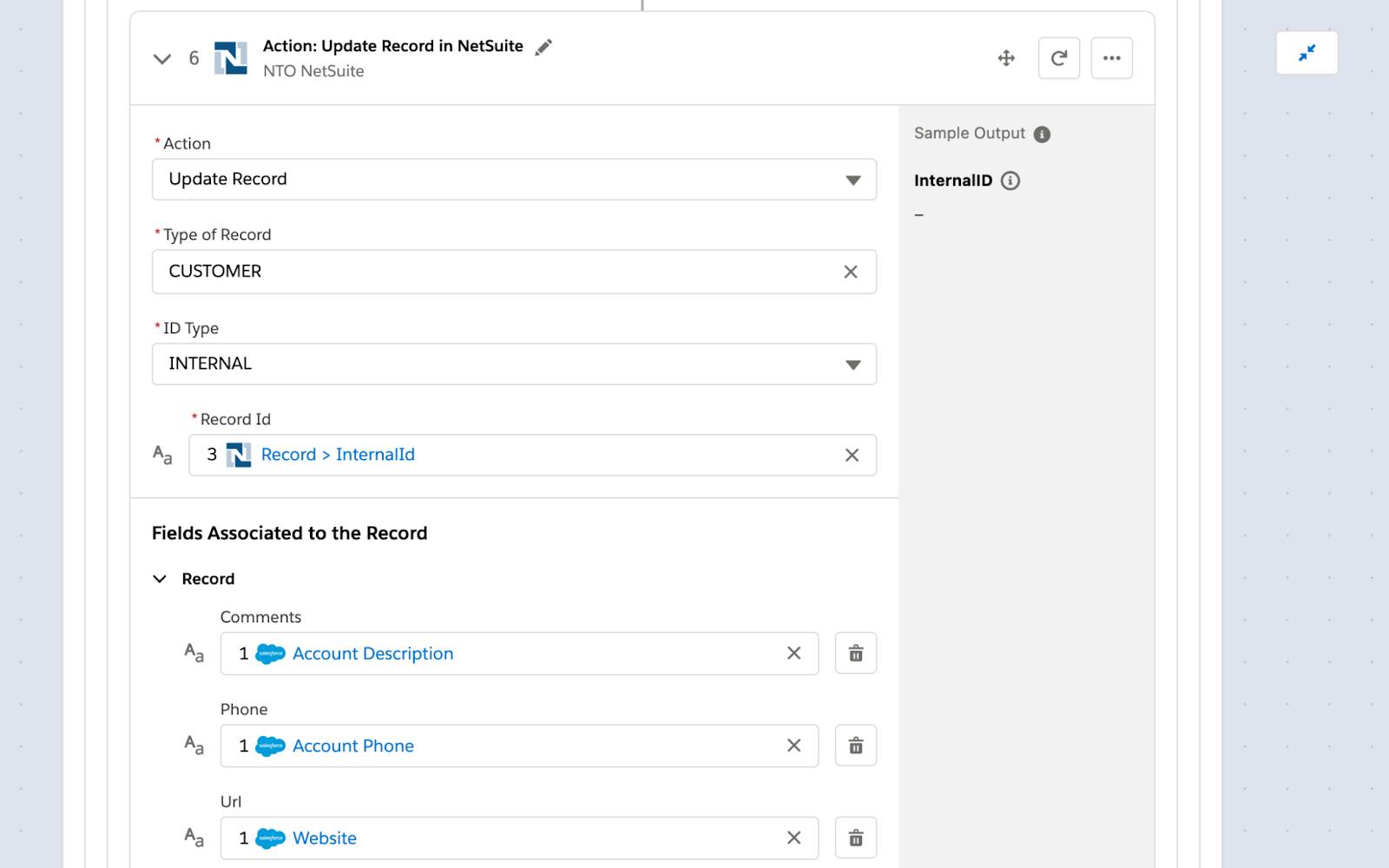Open the three-dot more options menu
The image size is (1389, 868).
1111,58
